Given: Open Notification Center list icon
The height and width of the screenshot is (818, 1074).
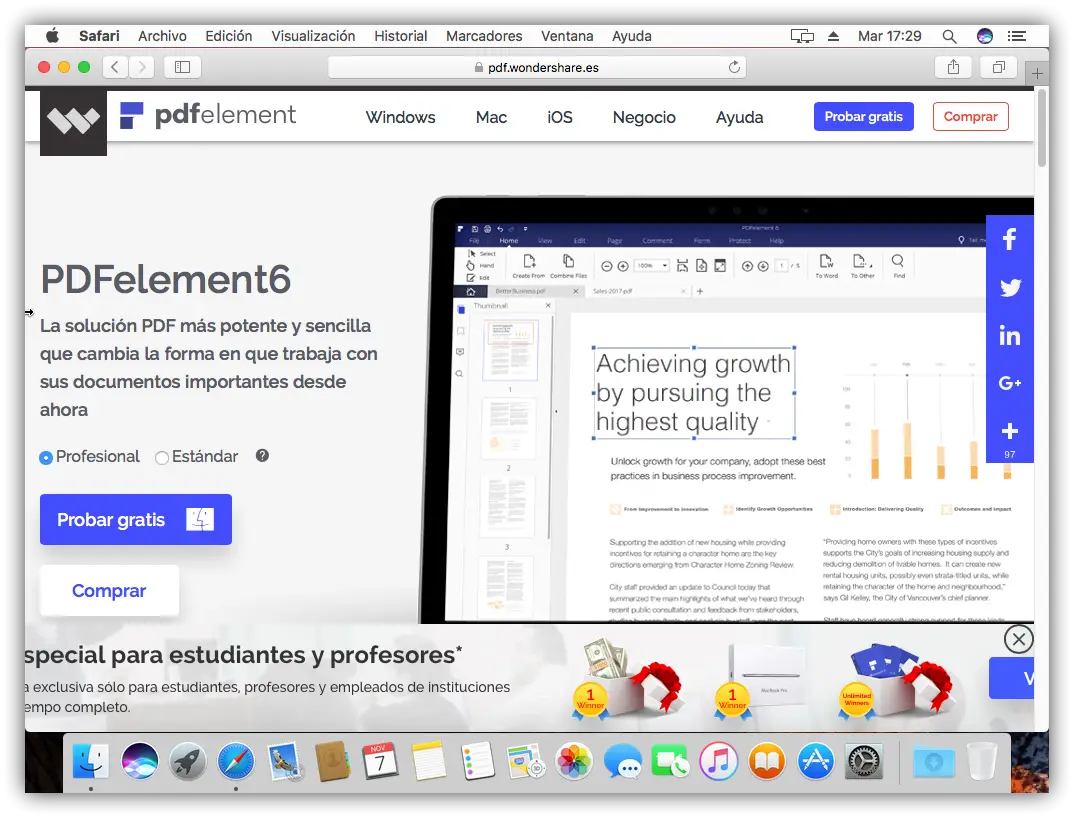Looking at the screenshot, I should click(1017, 36).
